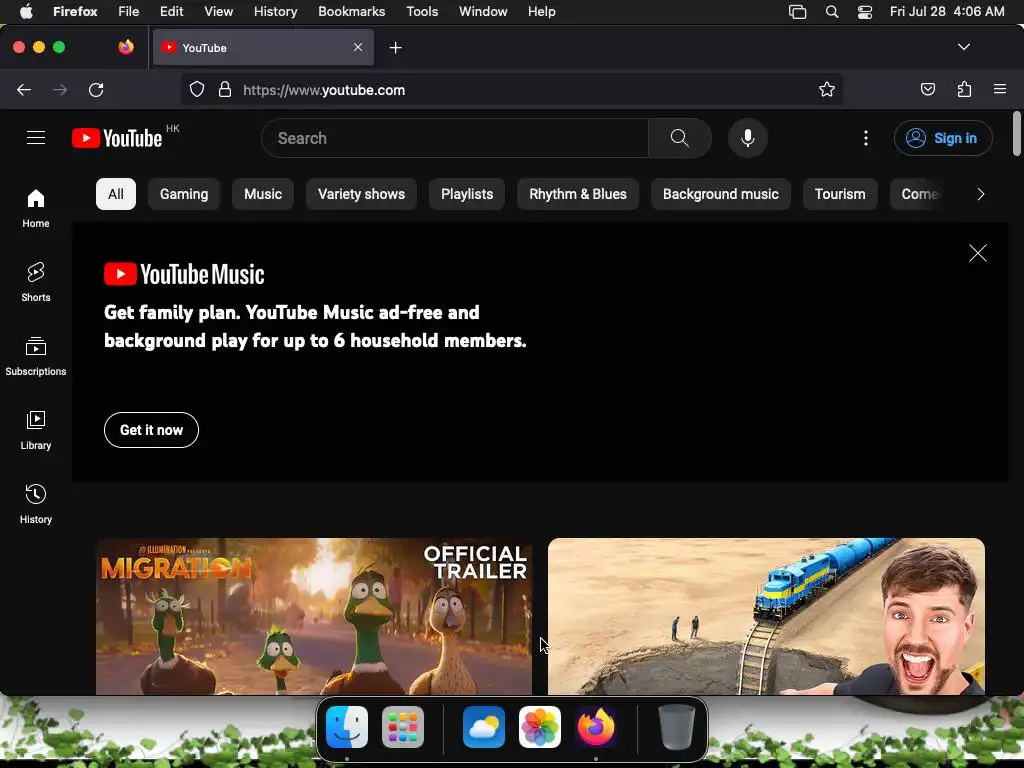The height and width of the screenshot is (768, 1024).
Task: Select the All filter chip
Action: click(116, 194)
